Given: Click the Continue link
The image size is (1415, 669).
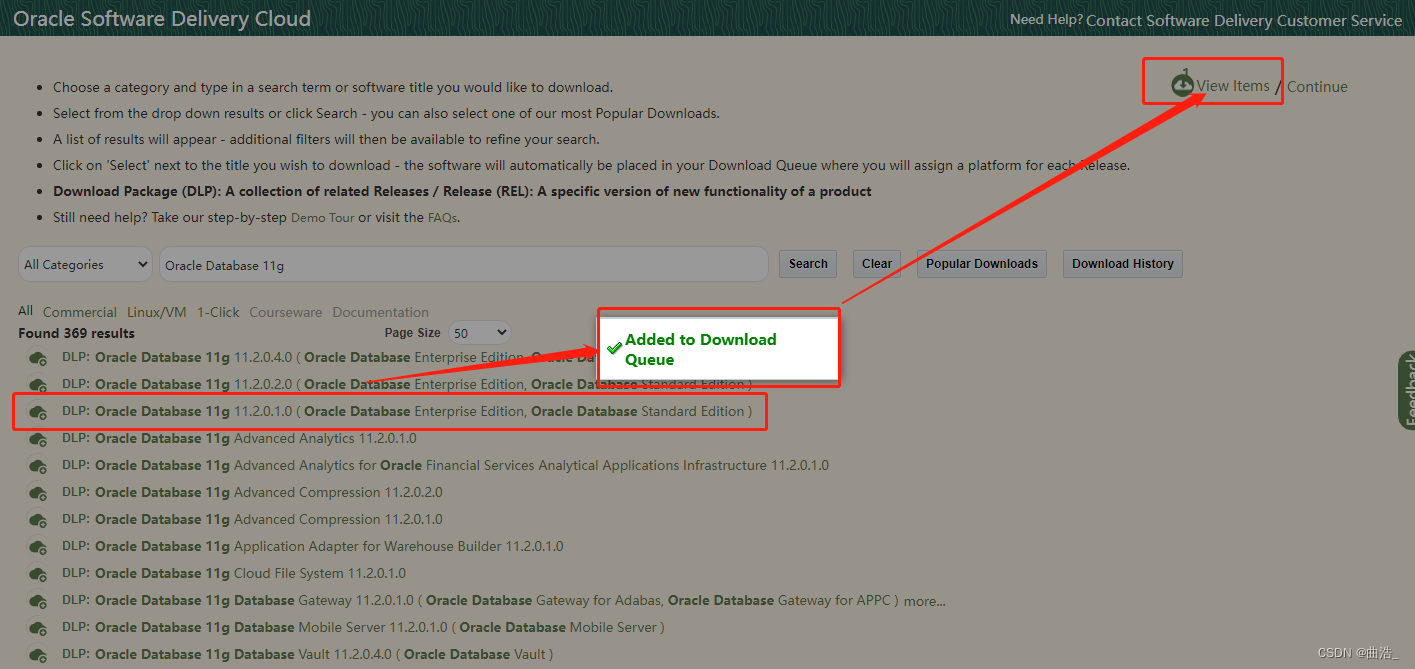Looking at the screenshot, I should point(1317,87).
